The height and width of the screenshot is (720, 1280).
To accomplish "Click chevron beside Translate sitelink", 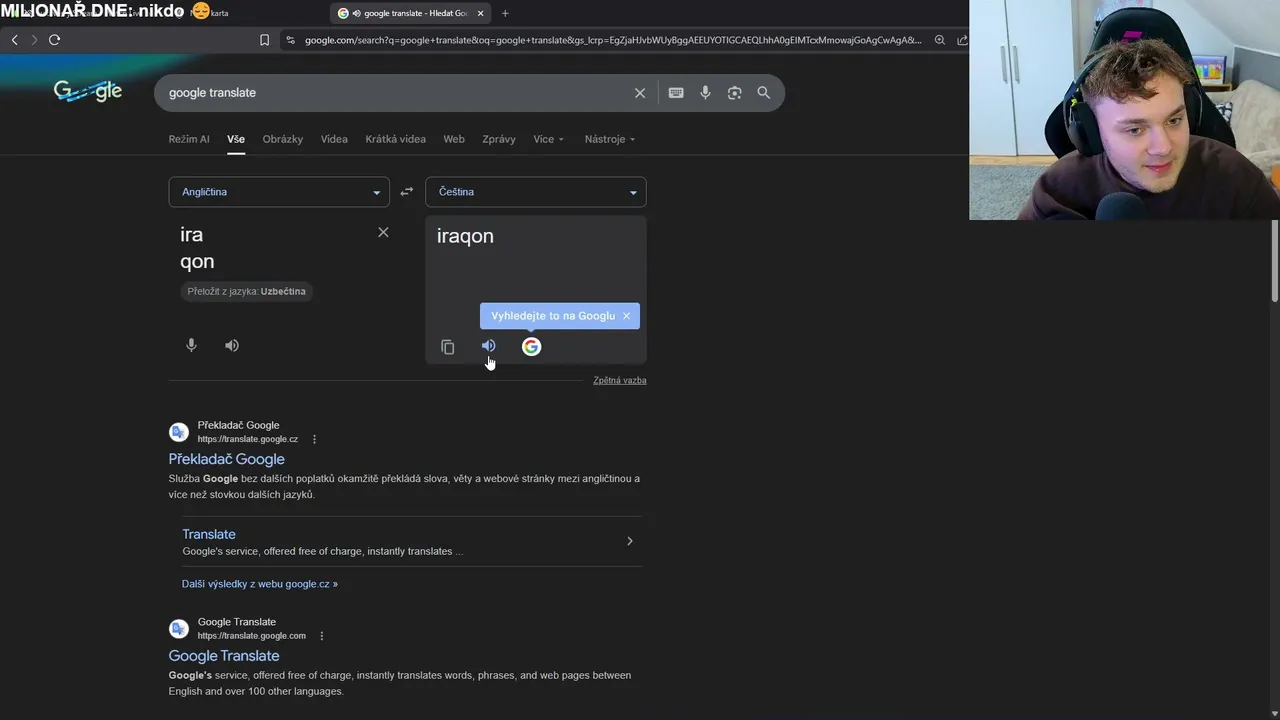I will tap(630, 541).
